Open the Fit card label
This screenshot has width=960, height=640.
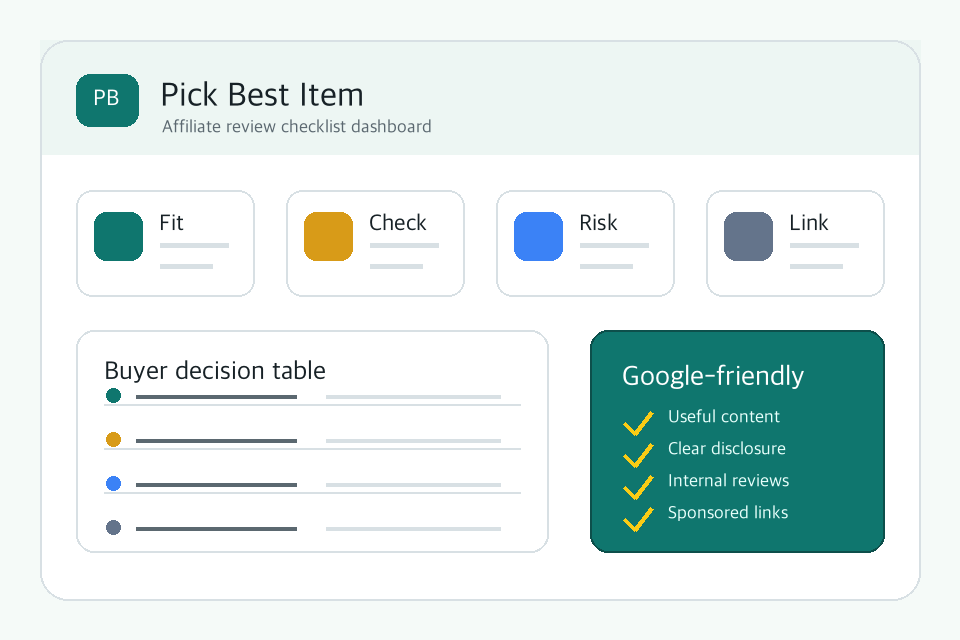pyautogui.click(x=171, y=222)
